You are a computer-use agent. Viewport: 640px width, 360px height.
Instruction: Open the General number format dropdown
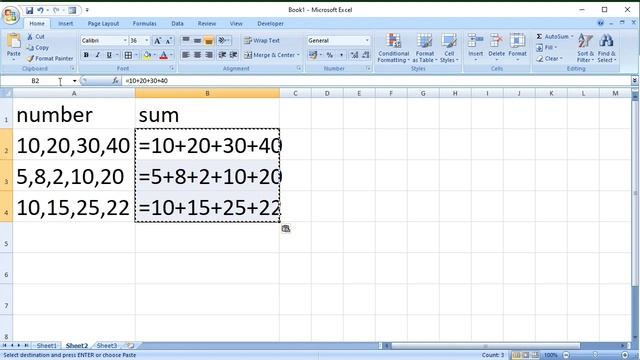tap(367, 40)
